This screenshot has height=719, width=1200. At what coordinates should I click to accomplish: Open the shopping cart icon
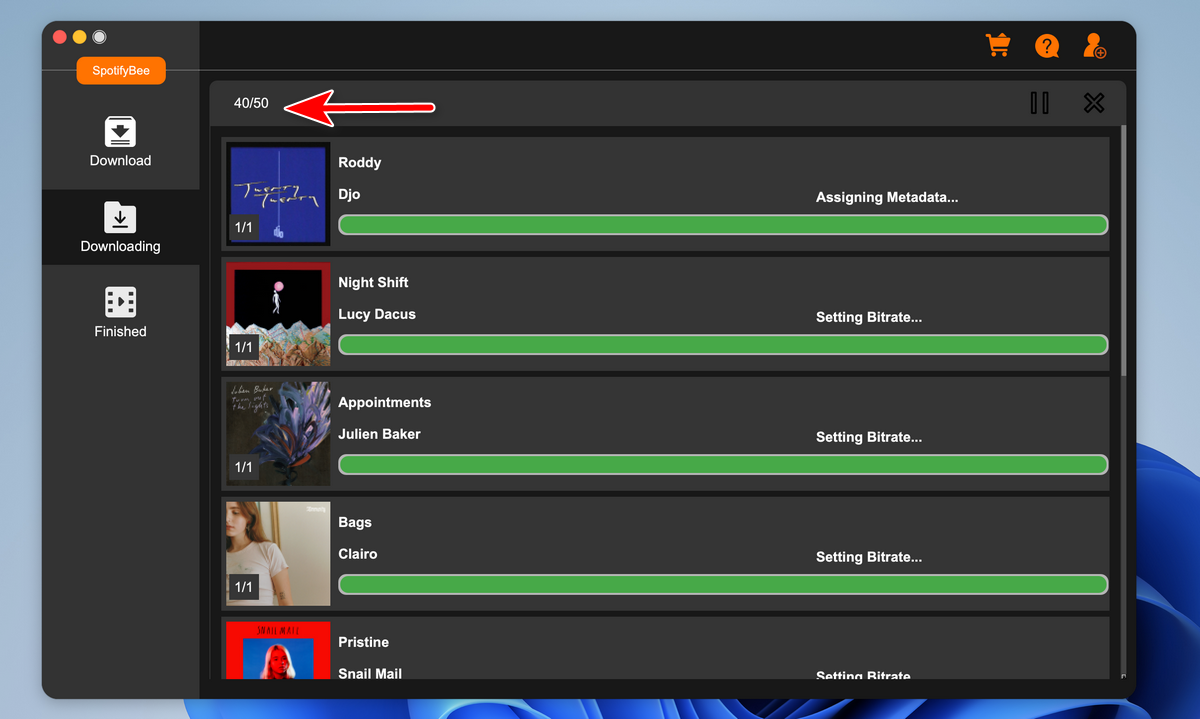click(x=997, y=46)
